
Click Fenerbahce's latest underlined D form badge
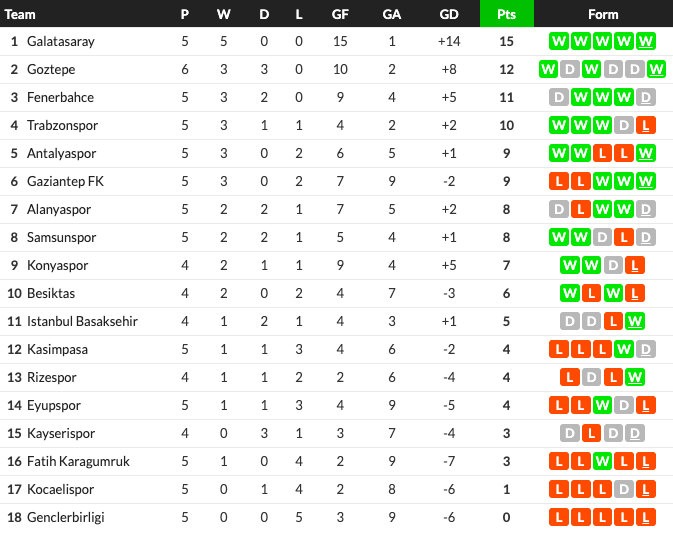(x=646, y=97)
